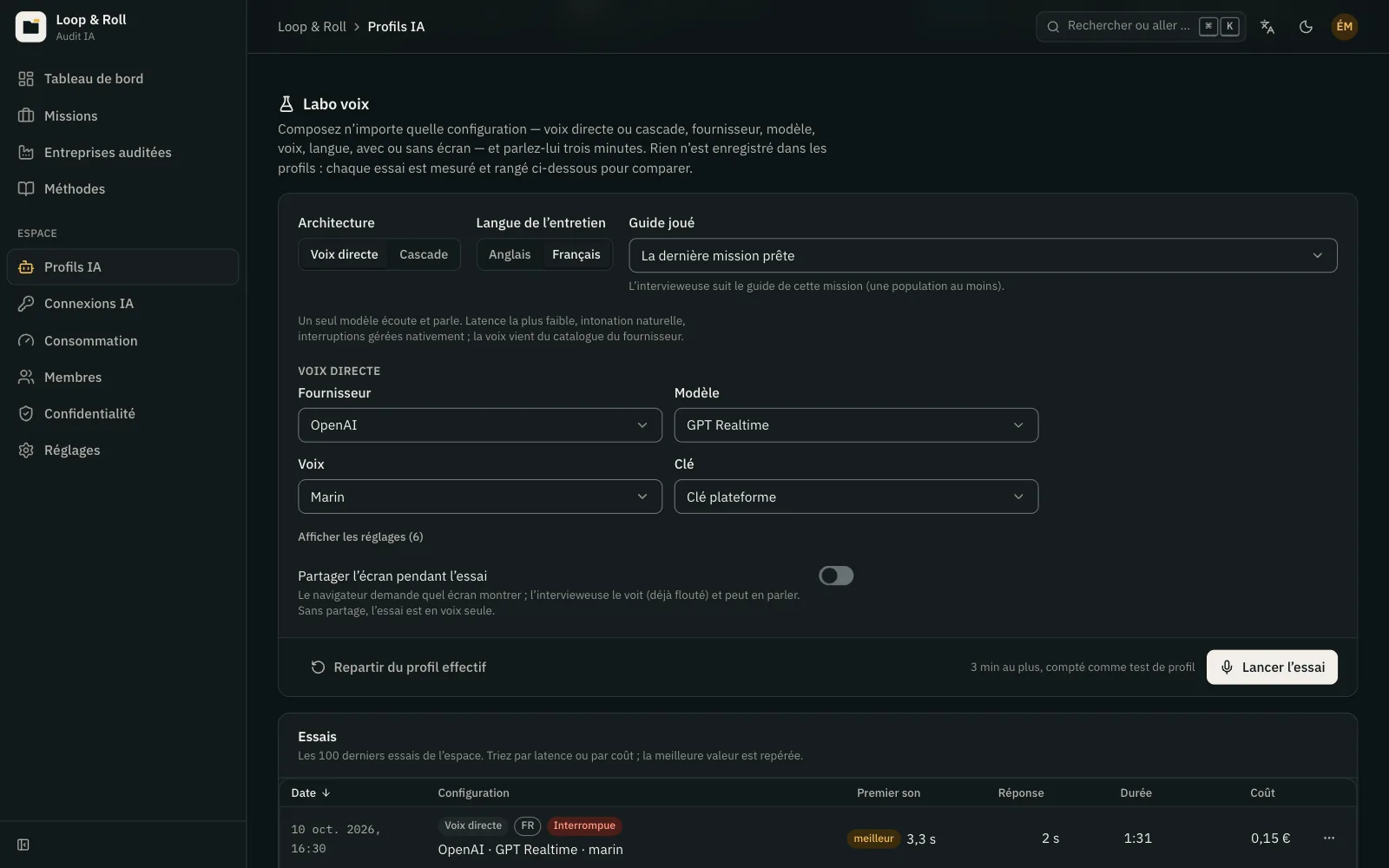Focus the Rechercher ou aller search field
Screen dimensions: 1389x868
pyautogui.click(x=1141, y=27)
